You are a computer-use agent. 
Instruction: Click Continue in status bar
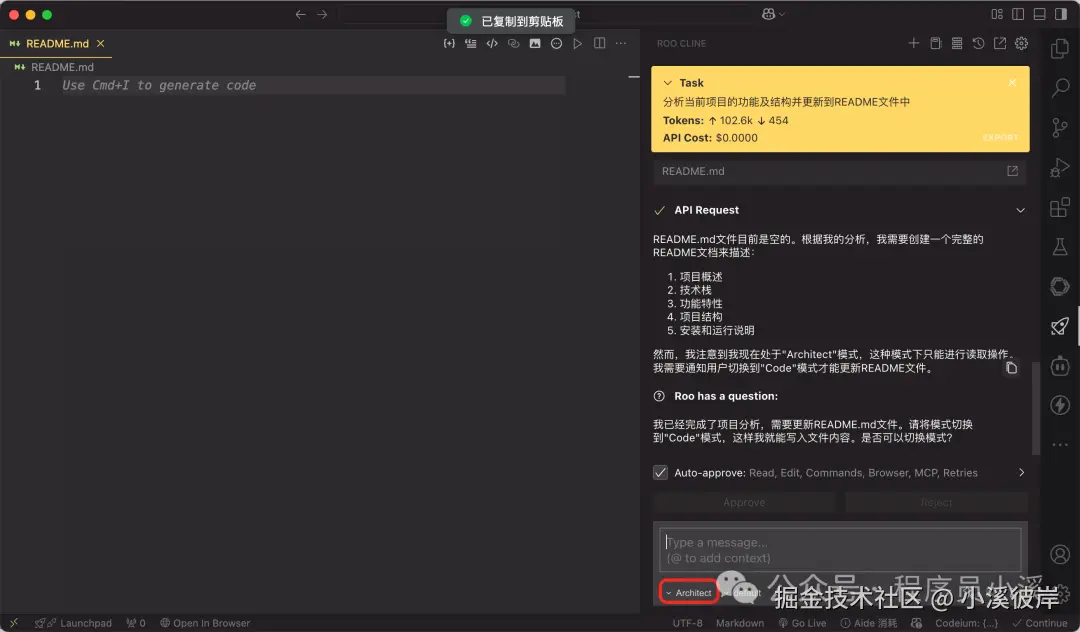tap(1039, 623)
